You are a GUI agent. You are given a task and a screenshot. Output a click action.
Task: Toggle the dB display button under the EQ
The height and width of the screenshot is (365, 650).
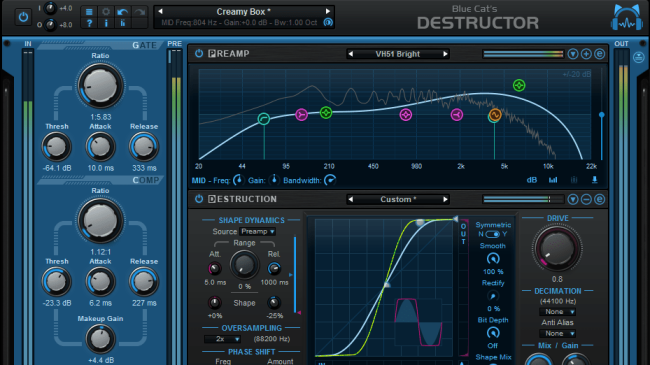(x=531, y=180)
